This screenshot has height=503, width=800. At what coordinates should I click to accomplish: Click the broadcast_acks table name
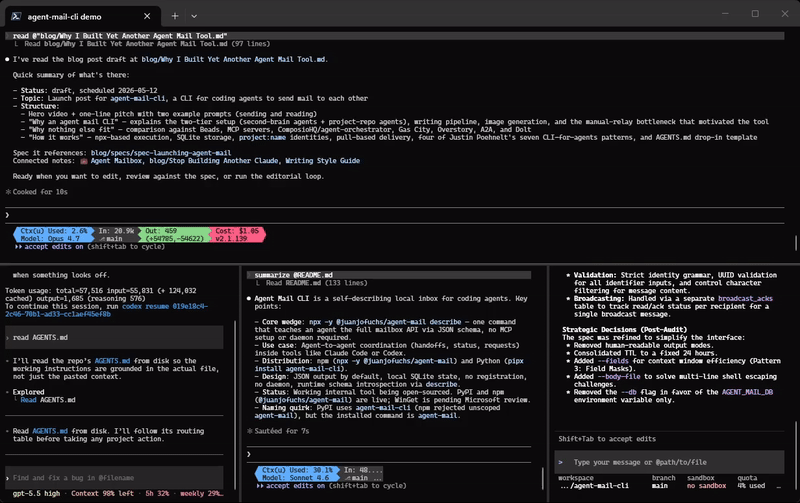(x=745, y=298)
